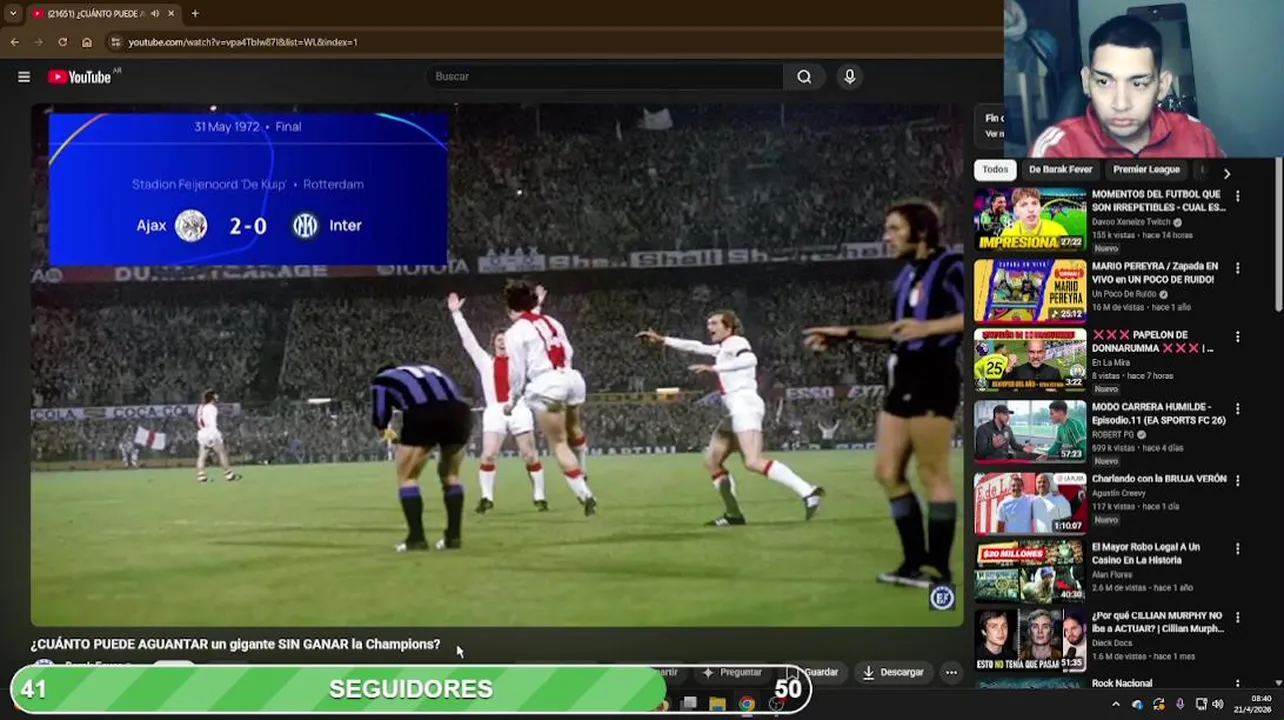Open options for PAPELON DE DONNARUMMA video
Viewport: 1284px width, 720px height.
[1238, 337]
